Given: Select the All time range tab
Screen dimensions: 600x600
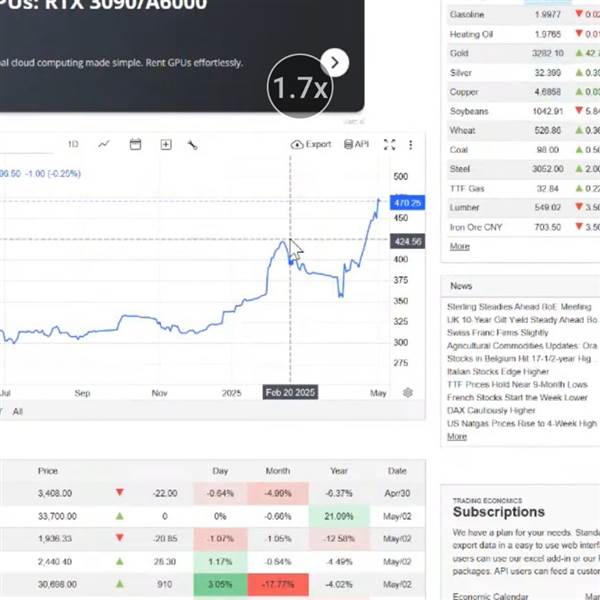Looking at the screenshot, I should coord(18,411).
